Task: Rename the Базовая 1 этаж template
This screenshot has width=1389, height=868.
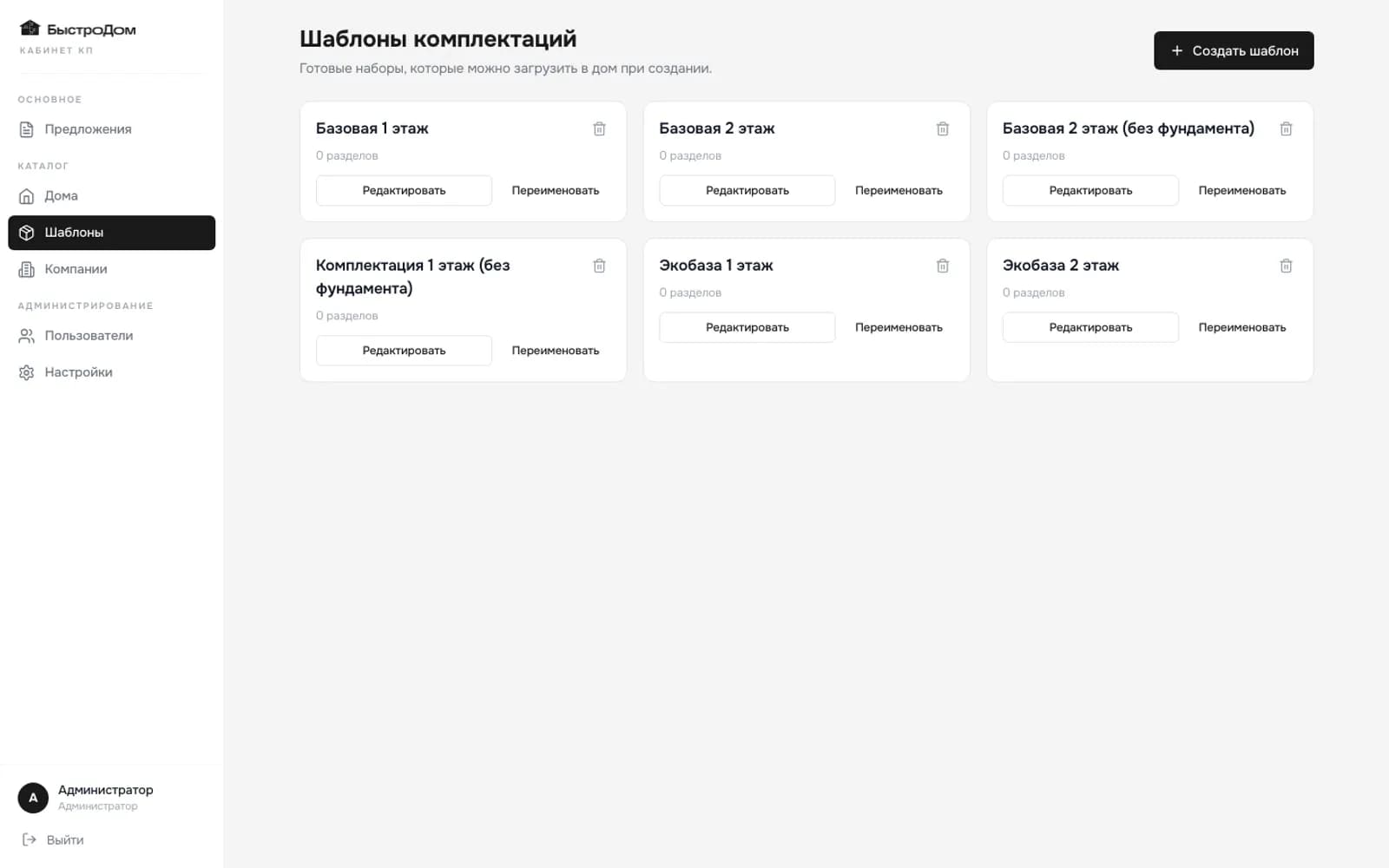Action: [x=555, y=190]
